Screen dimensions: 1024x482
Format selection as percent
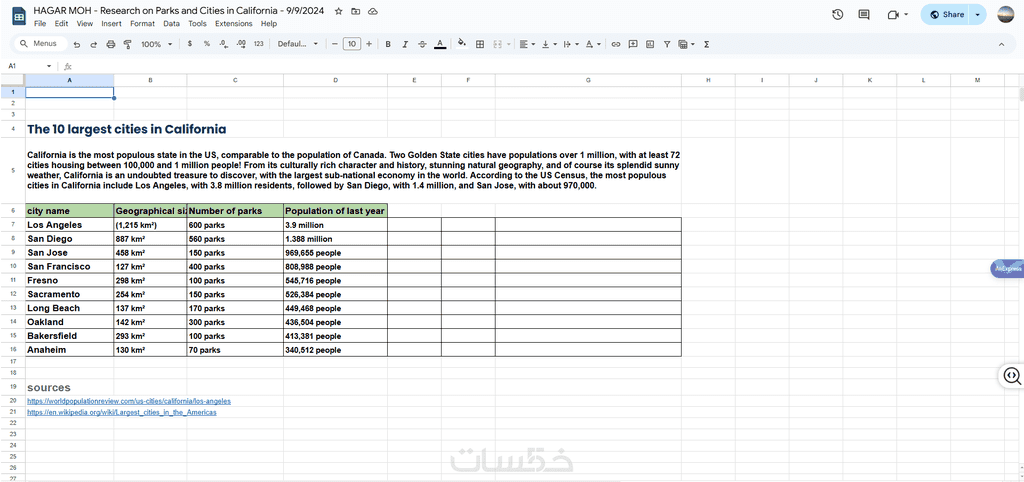pos(206,44)
